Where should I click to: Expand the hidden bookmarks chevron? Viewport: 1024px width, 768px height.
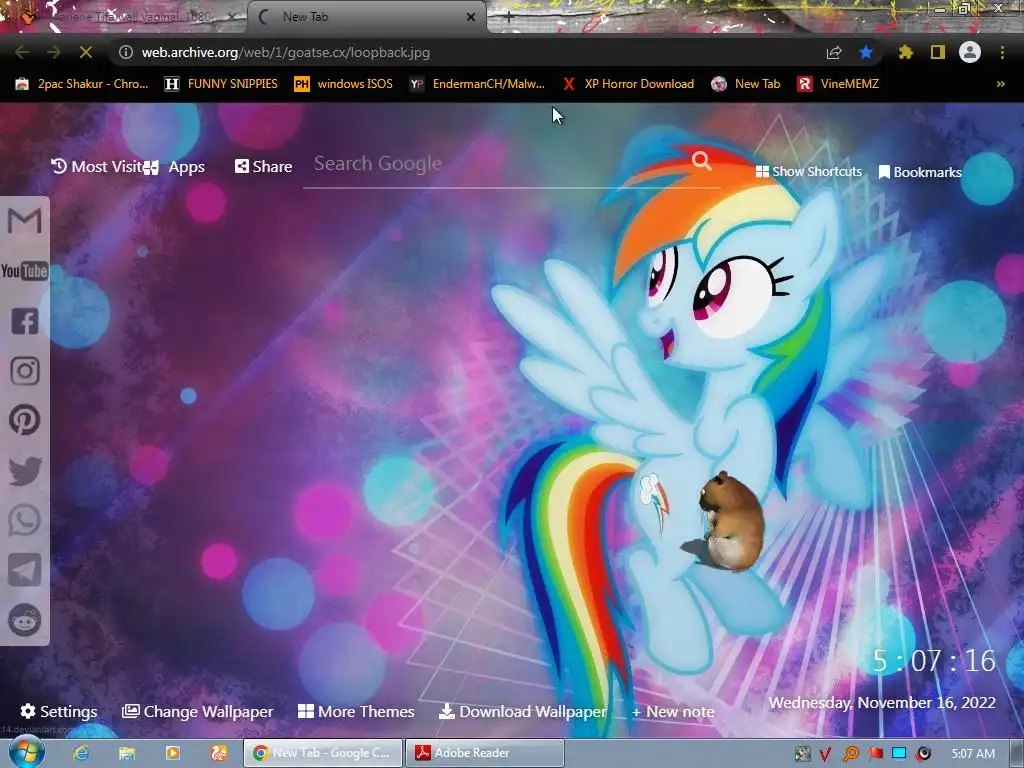click(1000, 84)
